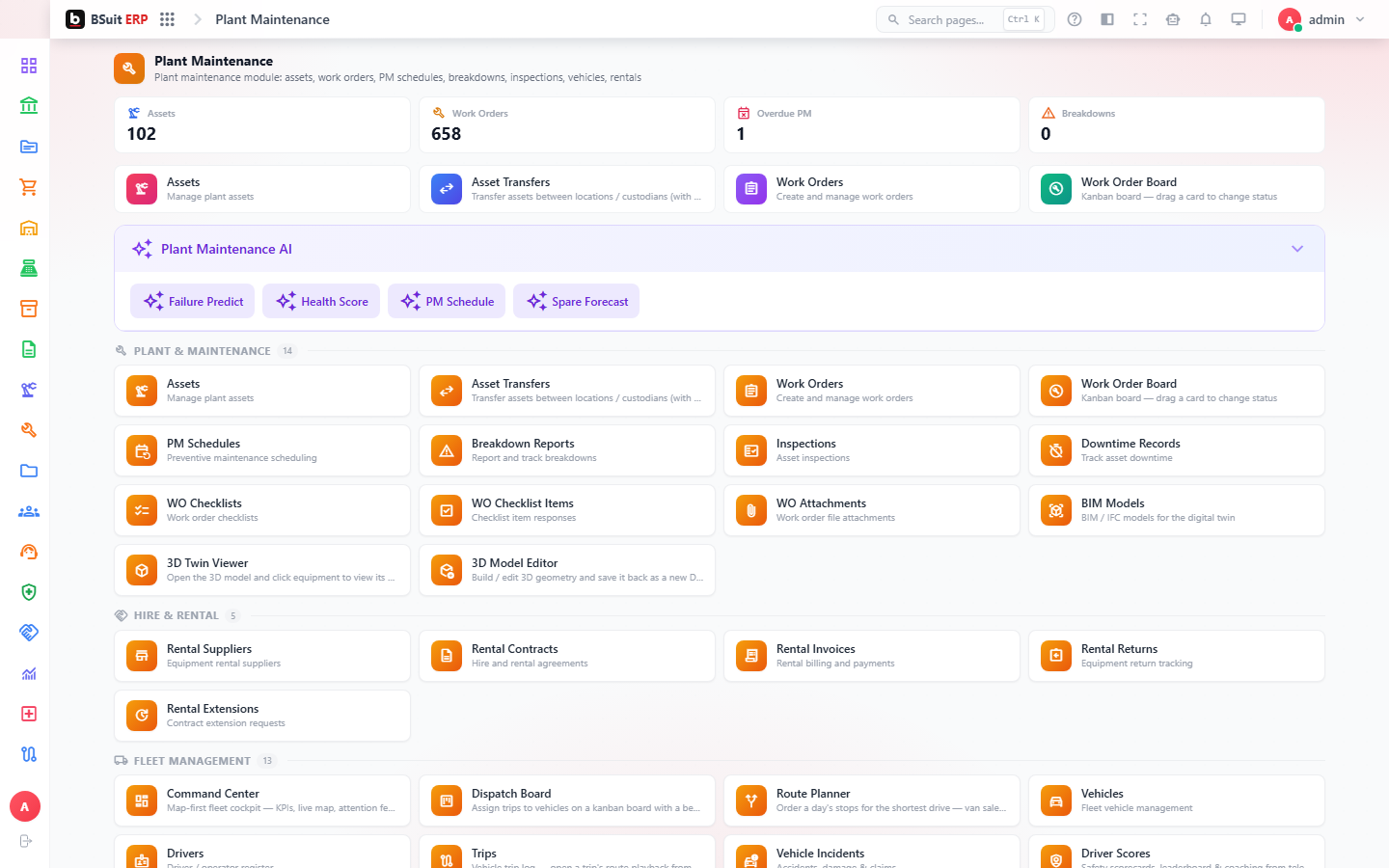Open the Overdue PM stat card
Screen dimensions: 1389x868
(872, 124)
